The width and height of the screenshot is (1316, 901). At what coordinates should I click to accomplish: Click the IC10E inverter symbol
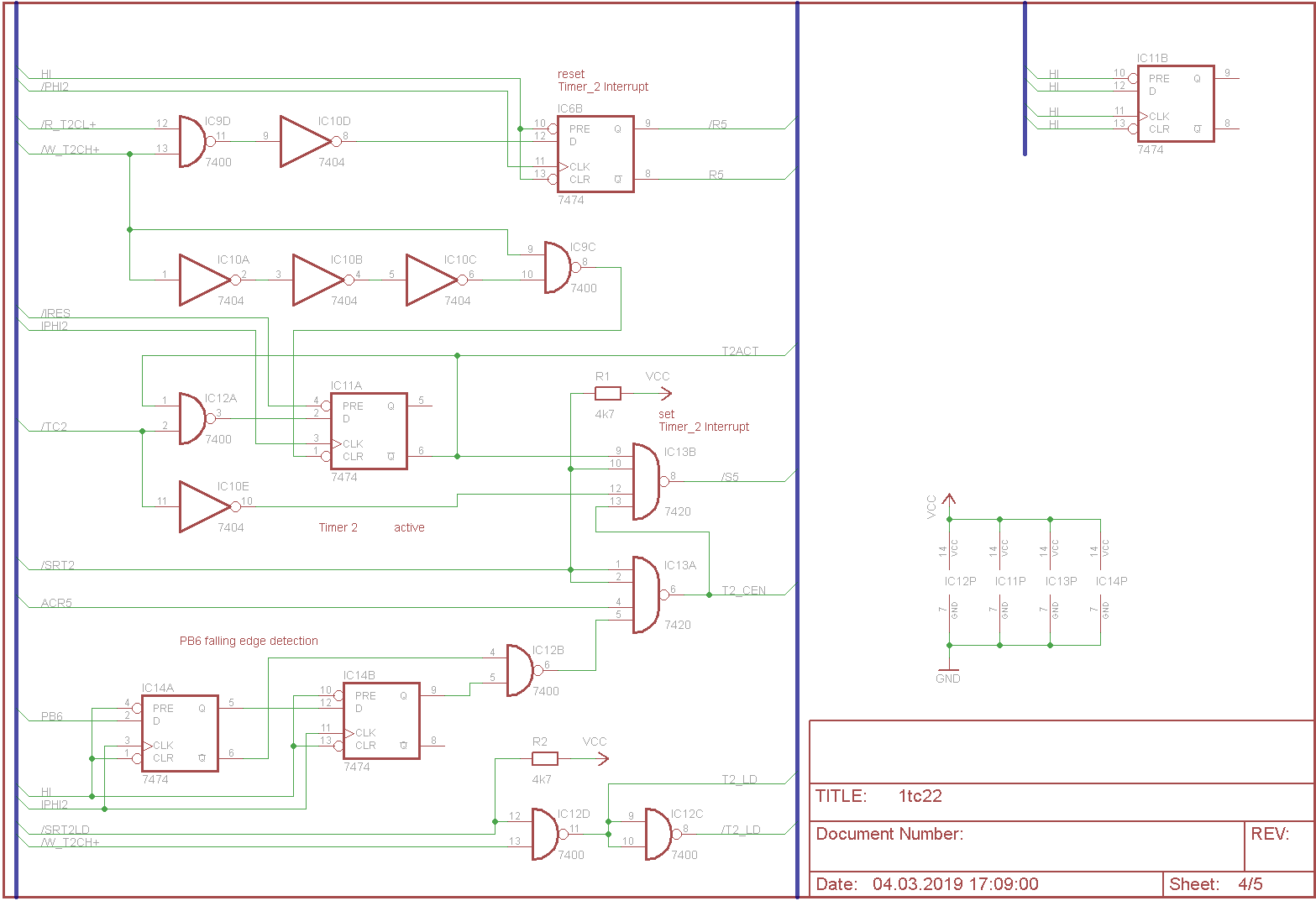[x=206, y=506]
